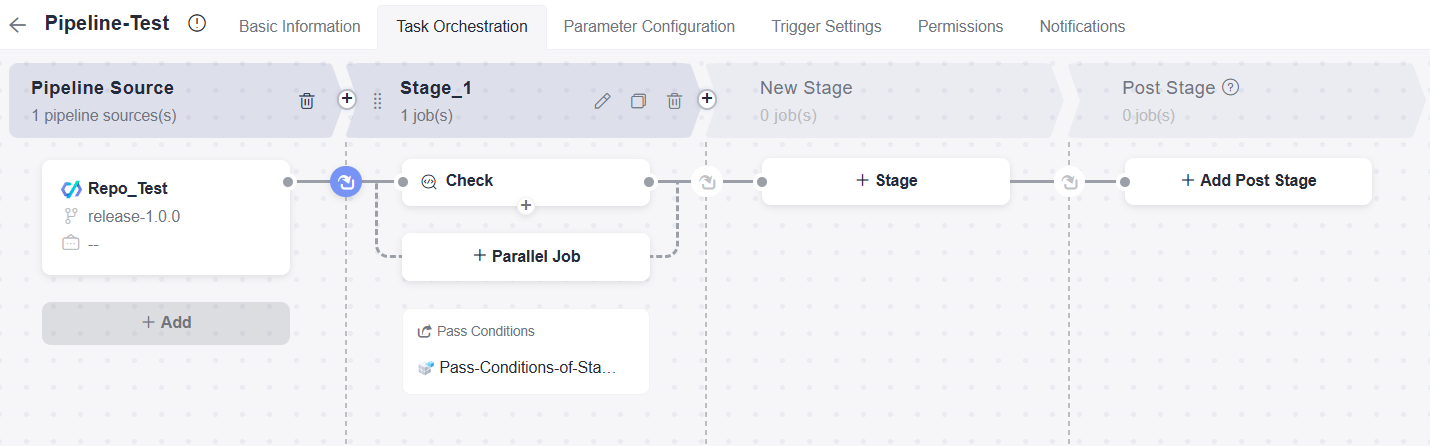
Task: Add a Parallel Job to Stage_1
Action: [526, 256]
